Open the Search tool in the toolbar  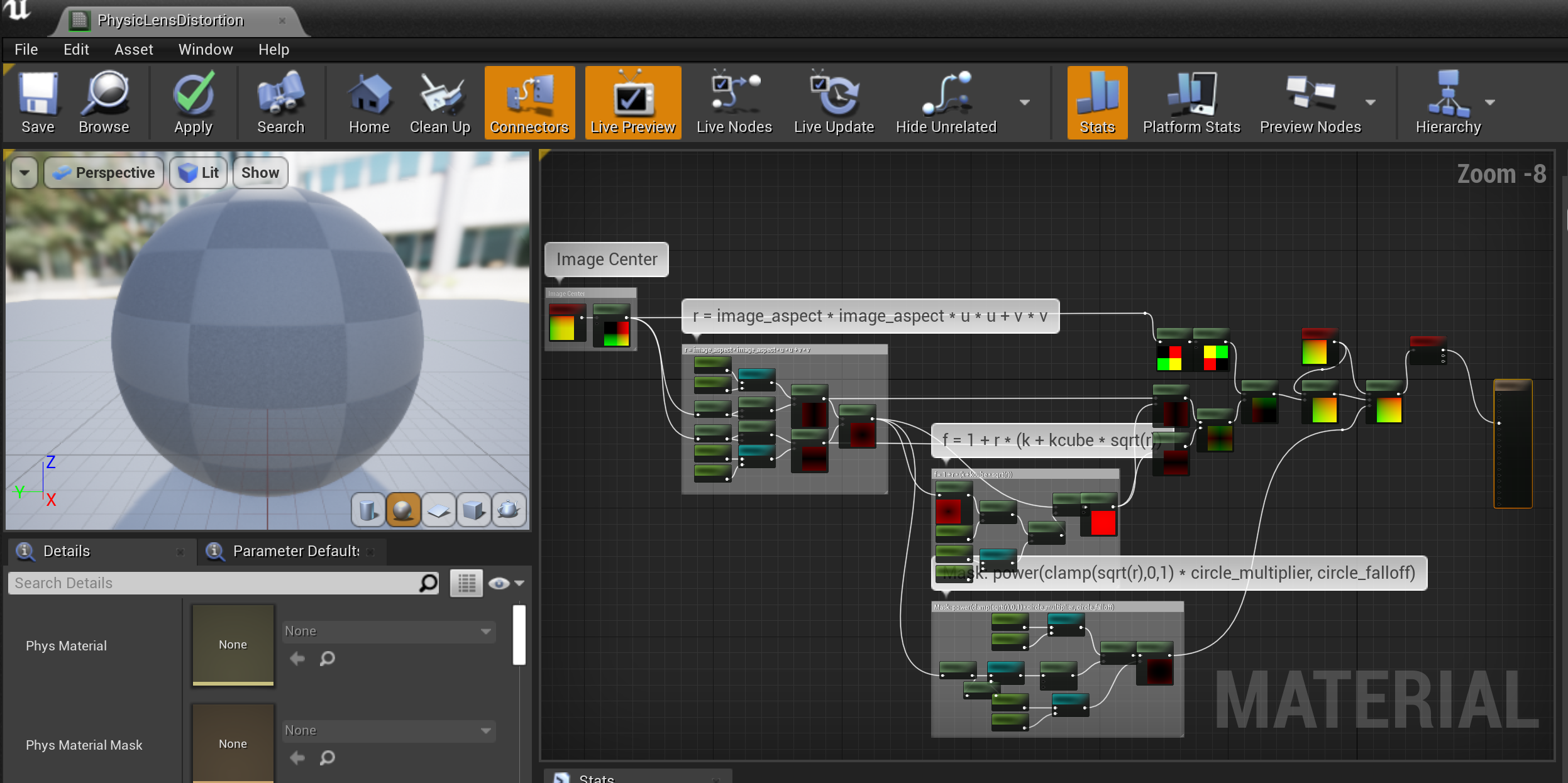pos(281,102)
